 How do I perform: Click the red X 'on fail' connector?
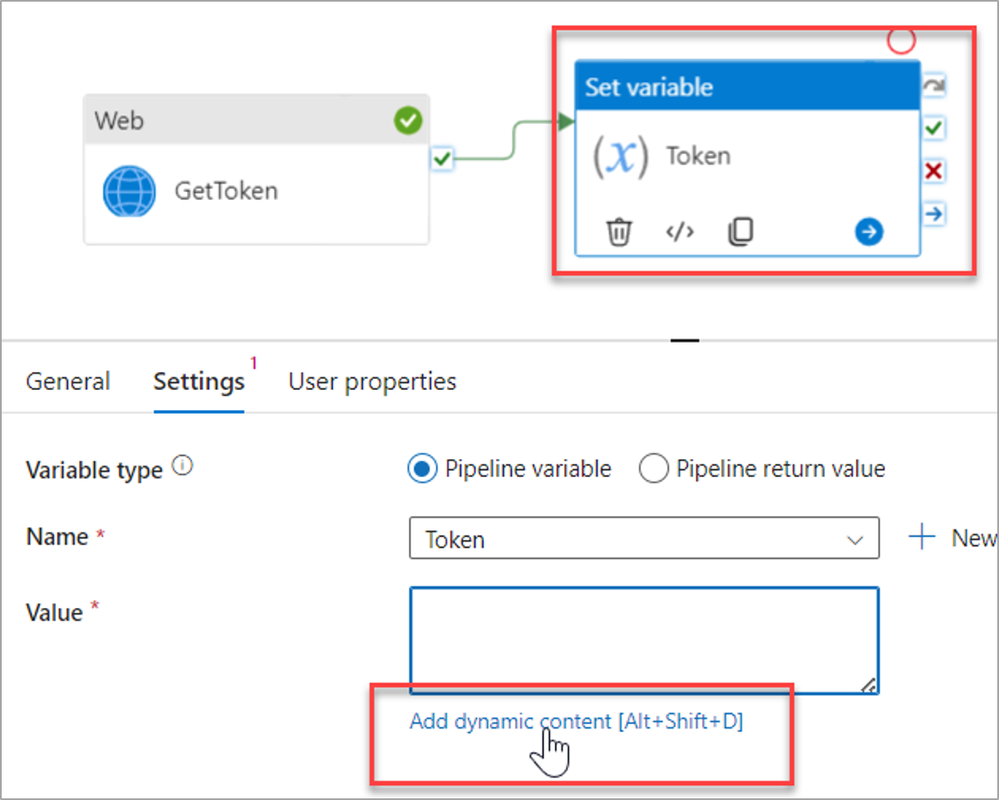click(x=933, y=171)
